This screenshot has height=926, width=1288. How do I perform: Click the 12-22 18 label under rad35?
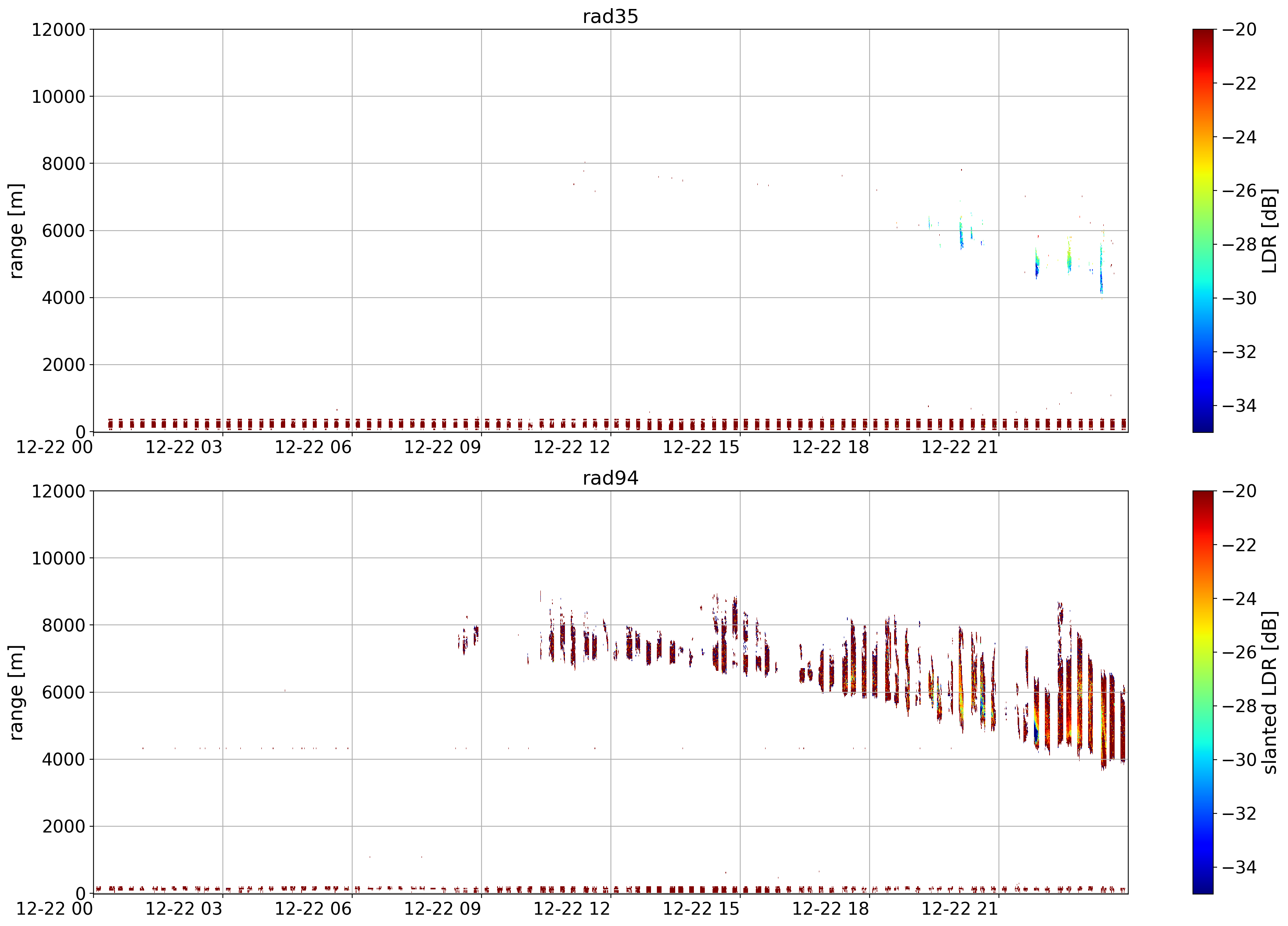(x=831, y=447)
